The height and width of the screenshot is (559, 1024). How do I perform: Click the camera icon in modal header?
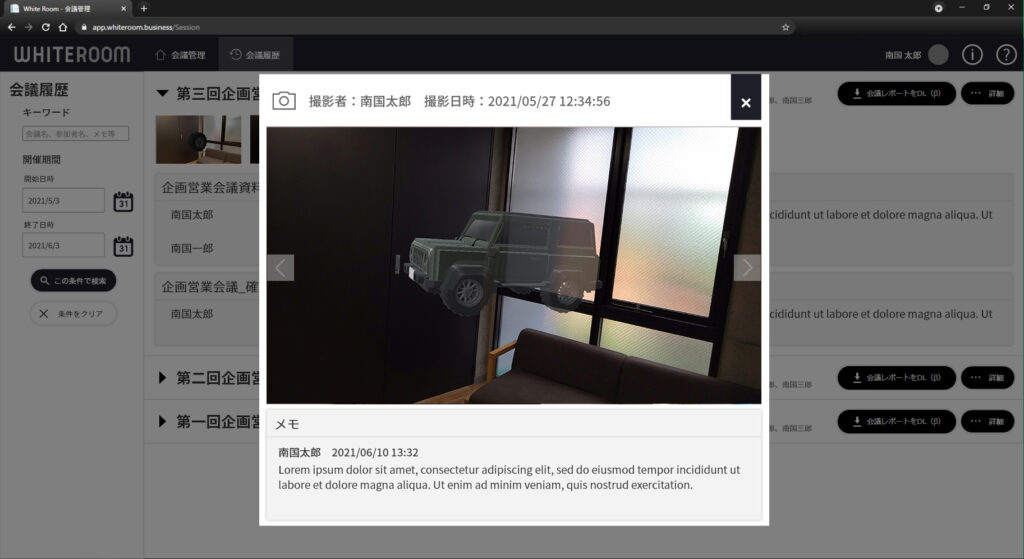pyautogui.click(x=284, y=101)
